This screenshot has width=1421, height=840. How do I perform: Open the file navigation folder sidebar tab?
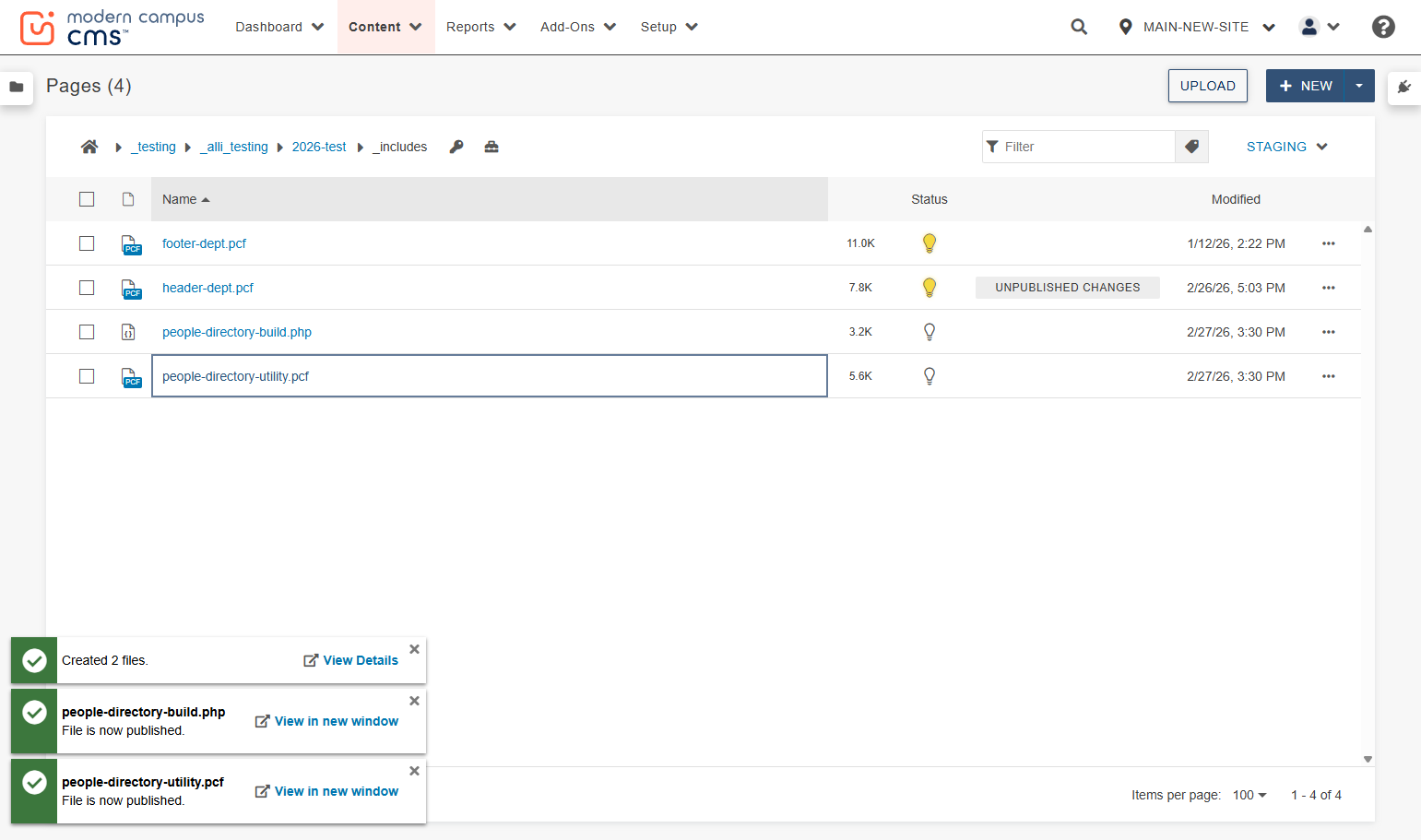click(17, 87)
